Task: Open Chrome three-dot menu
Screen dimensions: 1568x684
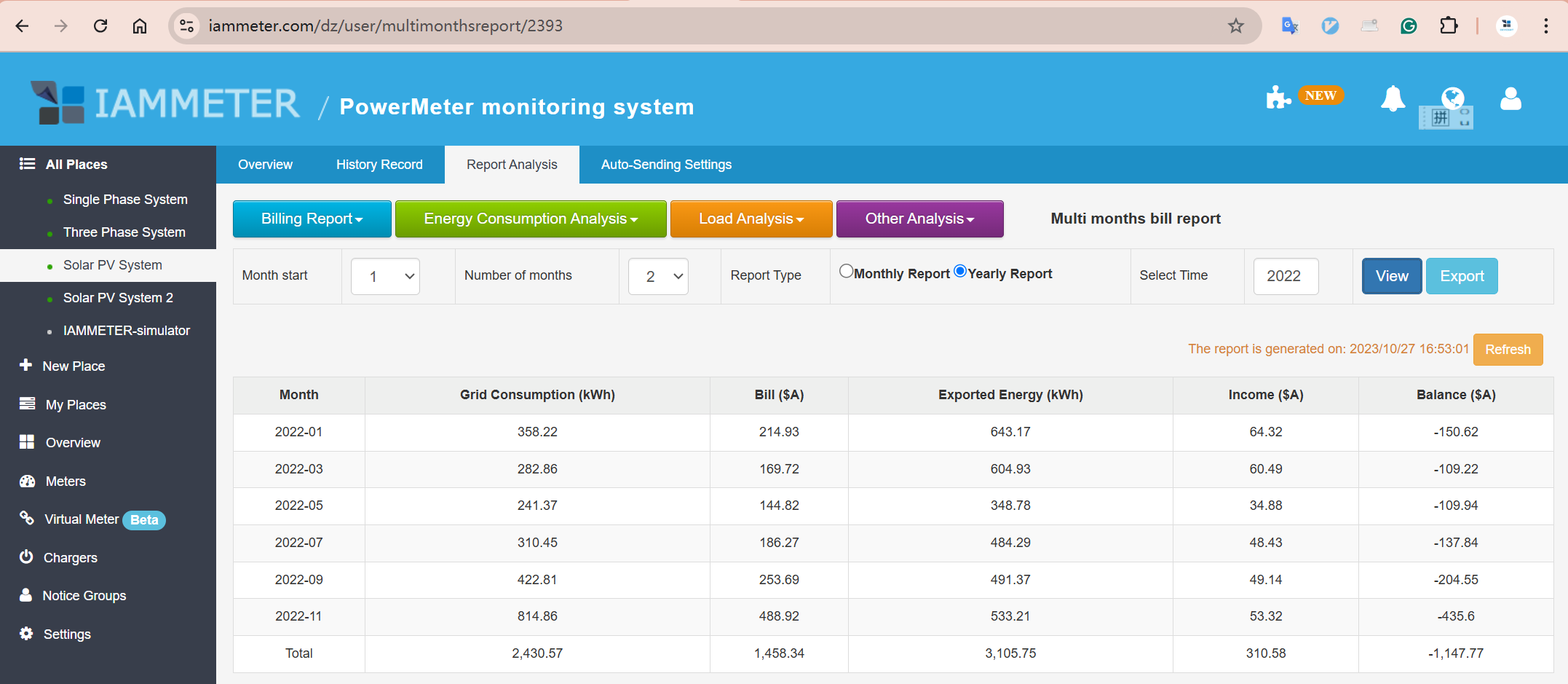Action: 1545,26
